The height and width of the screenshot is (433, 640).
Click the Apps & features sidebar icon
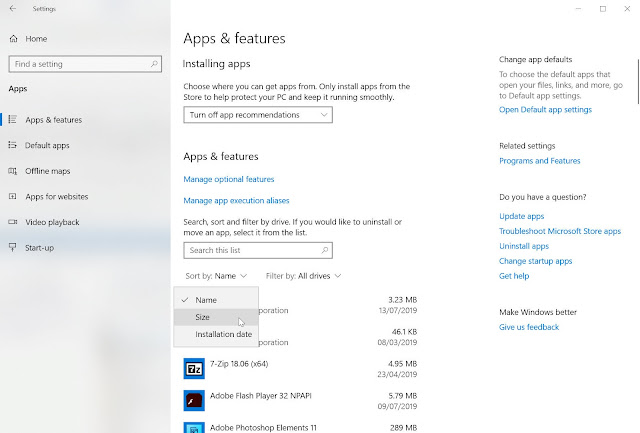point(12,119)
